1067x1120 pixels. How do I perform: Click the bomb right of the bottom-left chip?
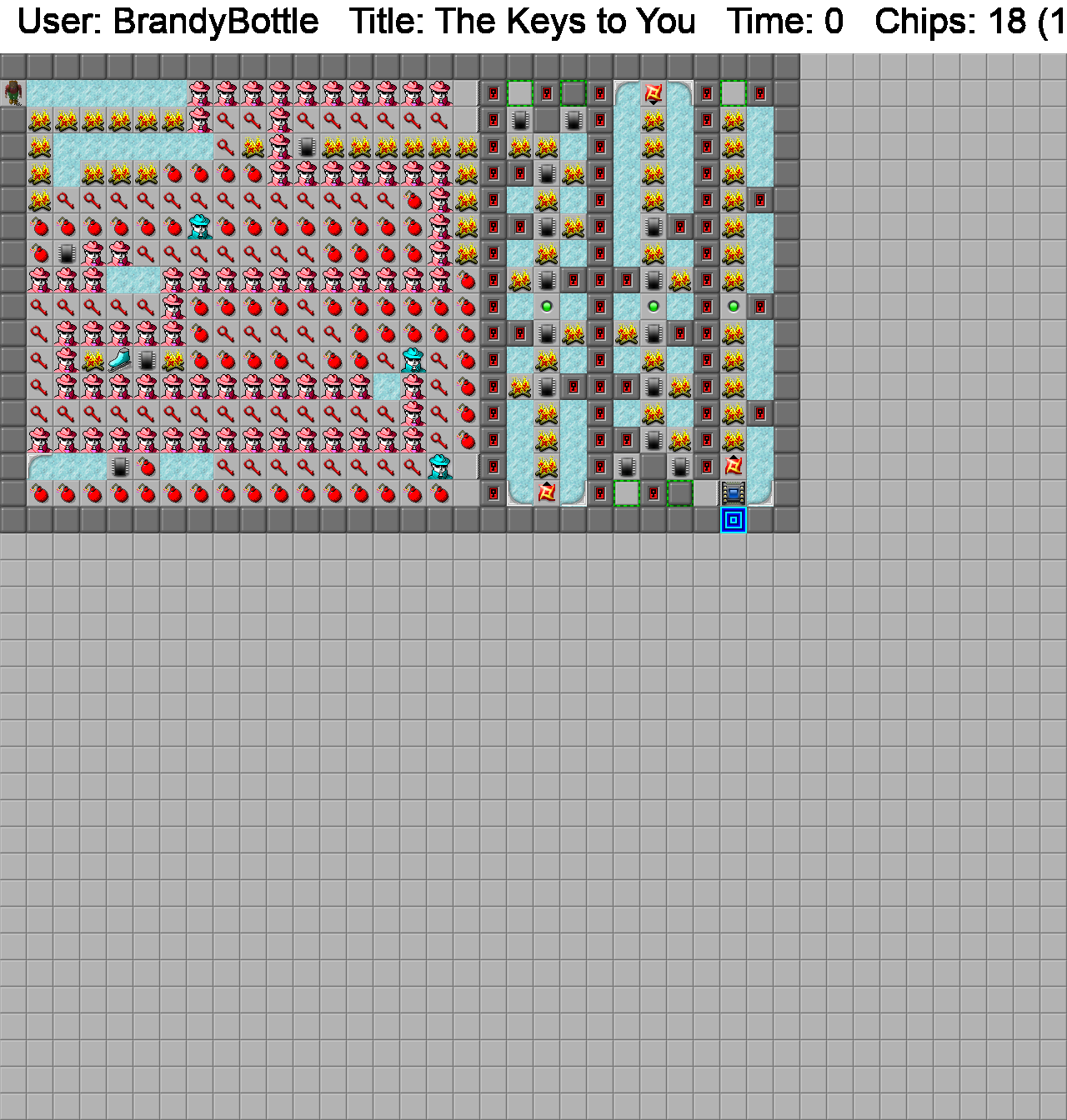[147, 467]
